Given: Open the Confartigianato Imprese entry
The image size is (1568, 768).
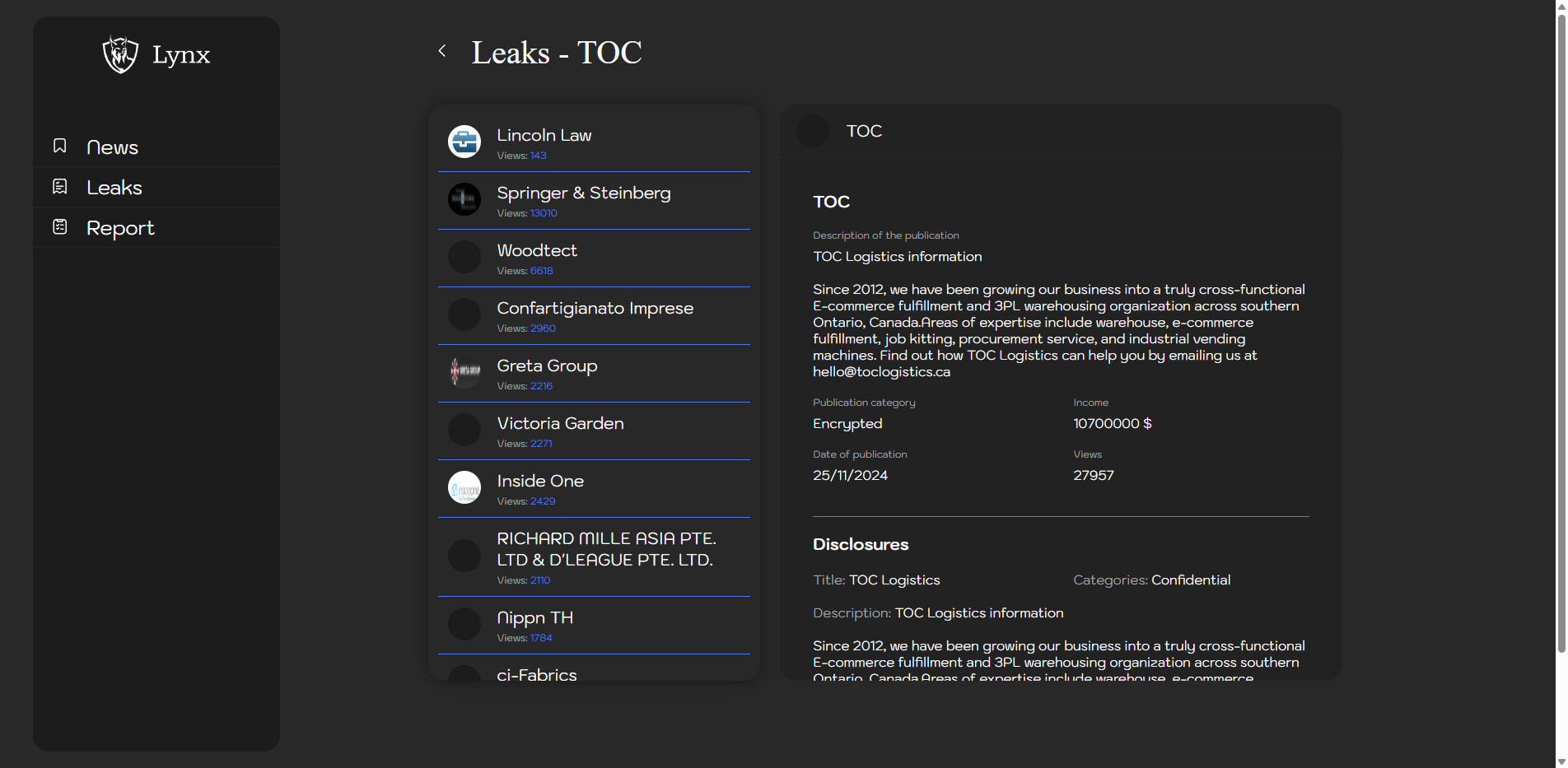Looking at the screenshot, I should pyautogui.click(x=595, y=308).
